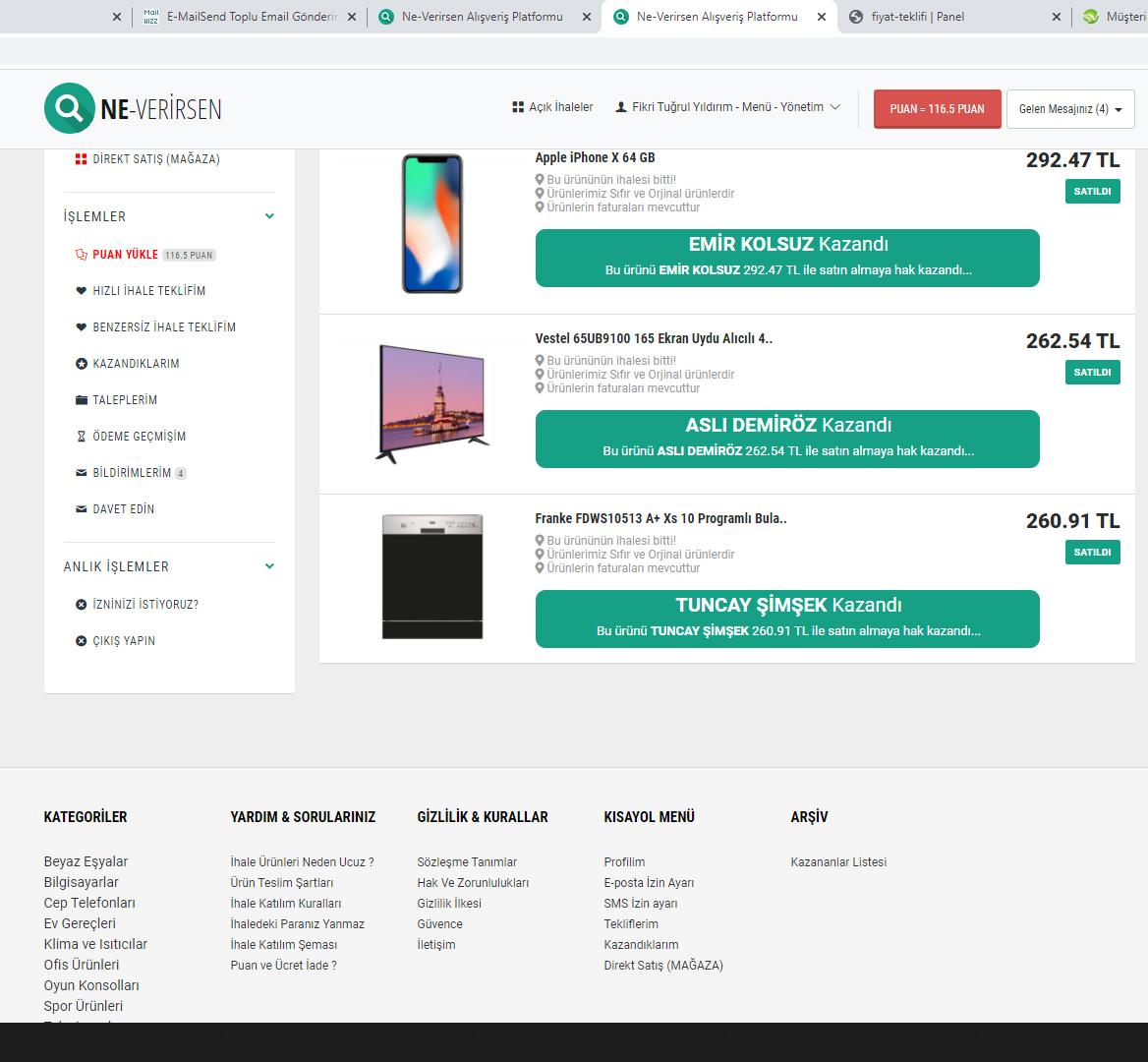
Task: Open the Açık İhaleler menu item
Action: [552, 107]
